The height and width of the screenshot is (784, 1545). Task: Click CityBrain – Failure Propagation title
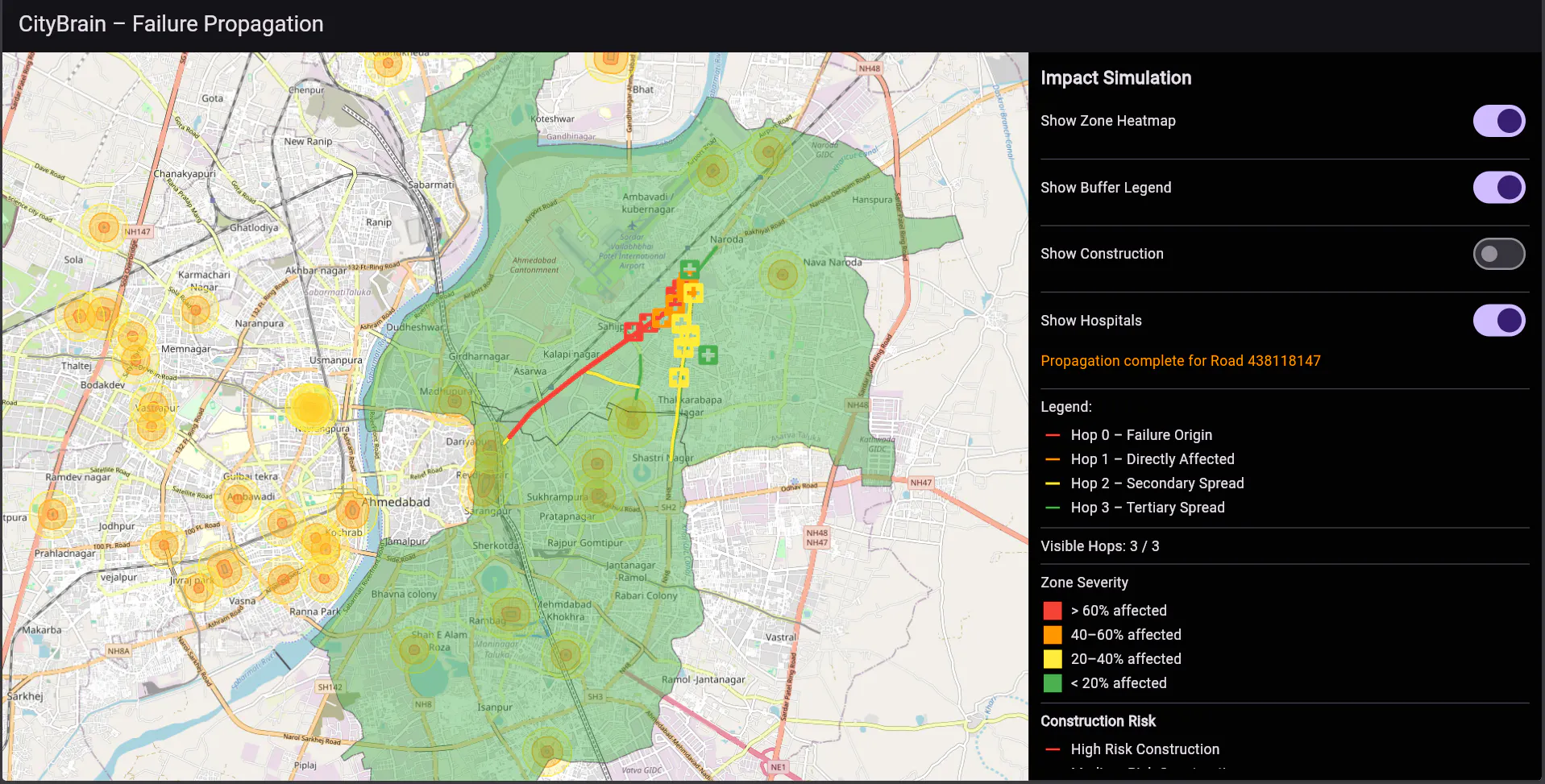point(171,24)
